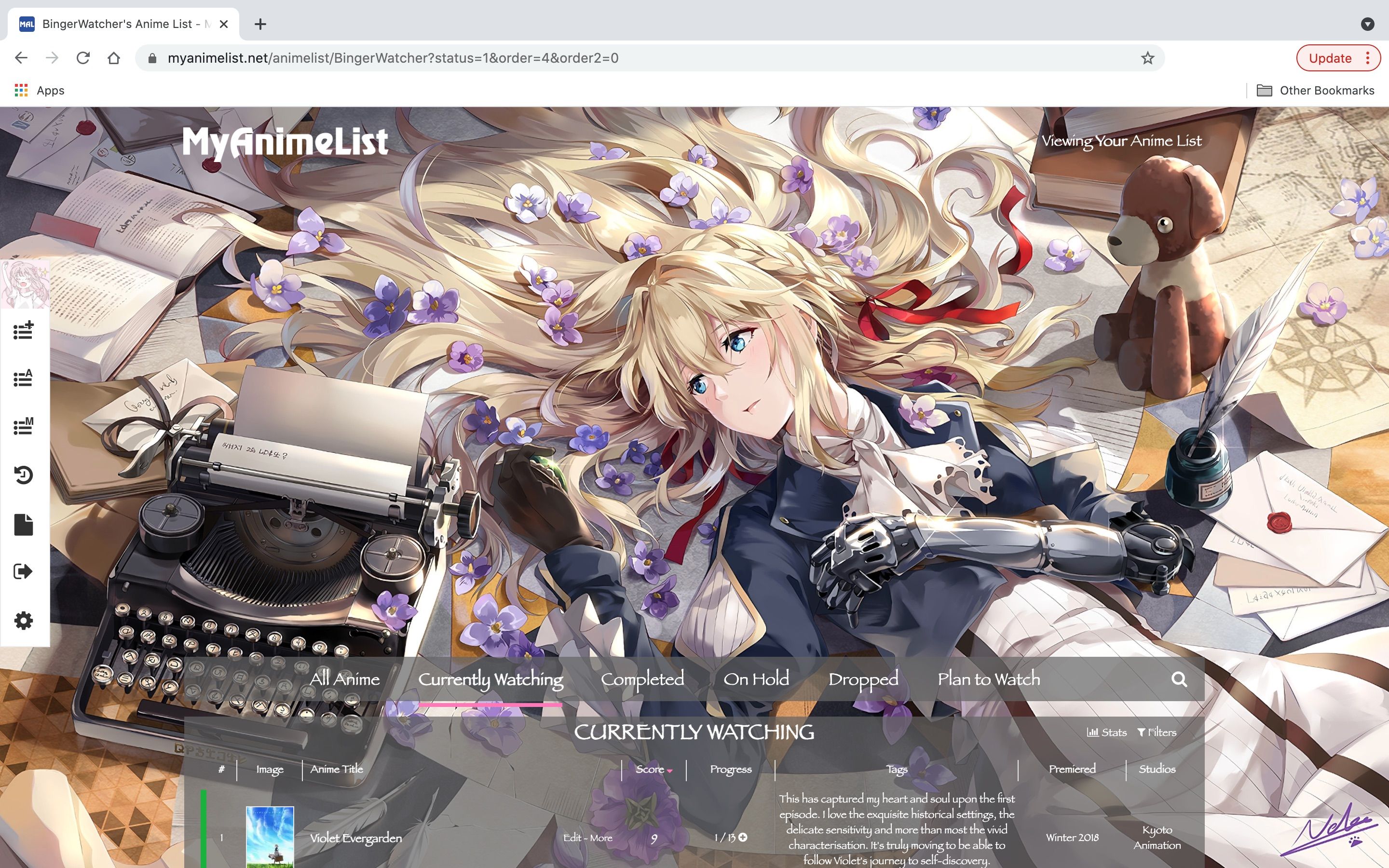Open the anime list sidebar icon
The image size is (1389, 868).
[x=24, y=378]
